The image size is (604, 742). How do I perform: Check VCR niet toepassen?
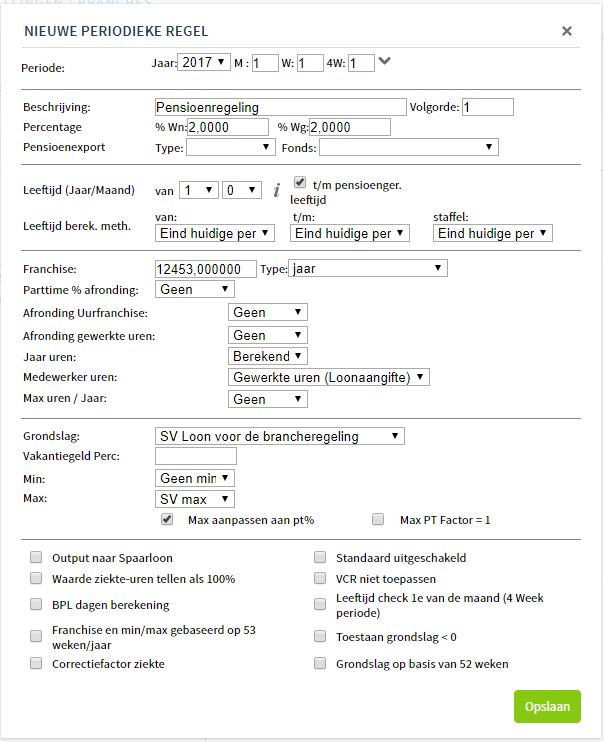coord(320,578)
